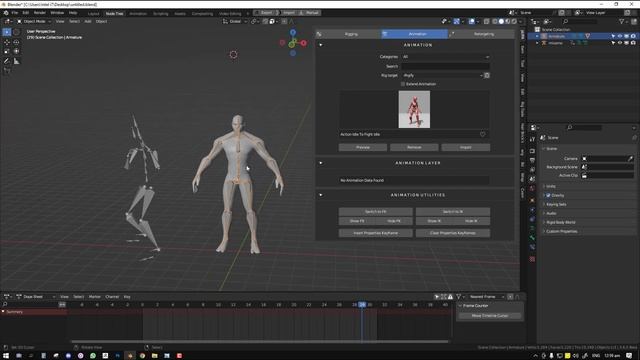This screenshot has height=360, width=640.
Task: Collapse the ANIMATION UTILITIES section
Action: coord(320,195)
